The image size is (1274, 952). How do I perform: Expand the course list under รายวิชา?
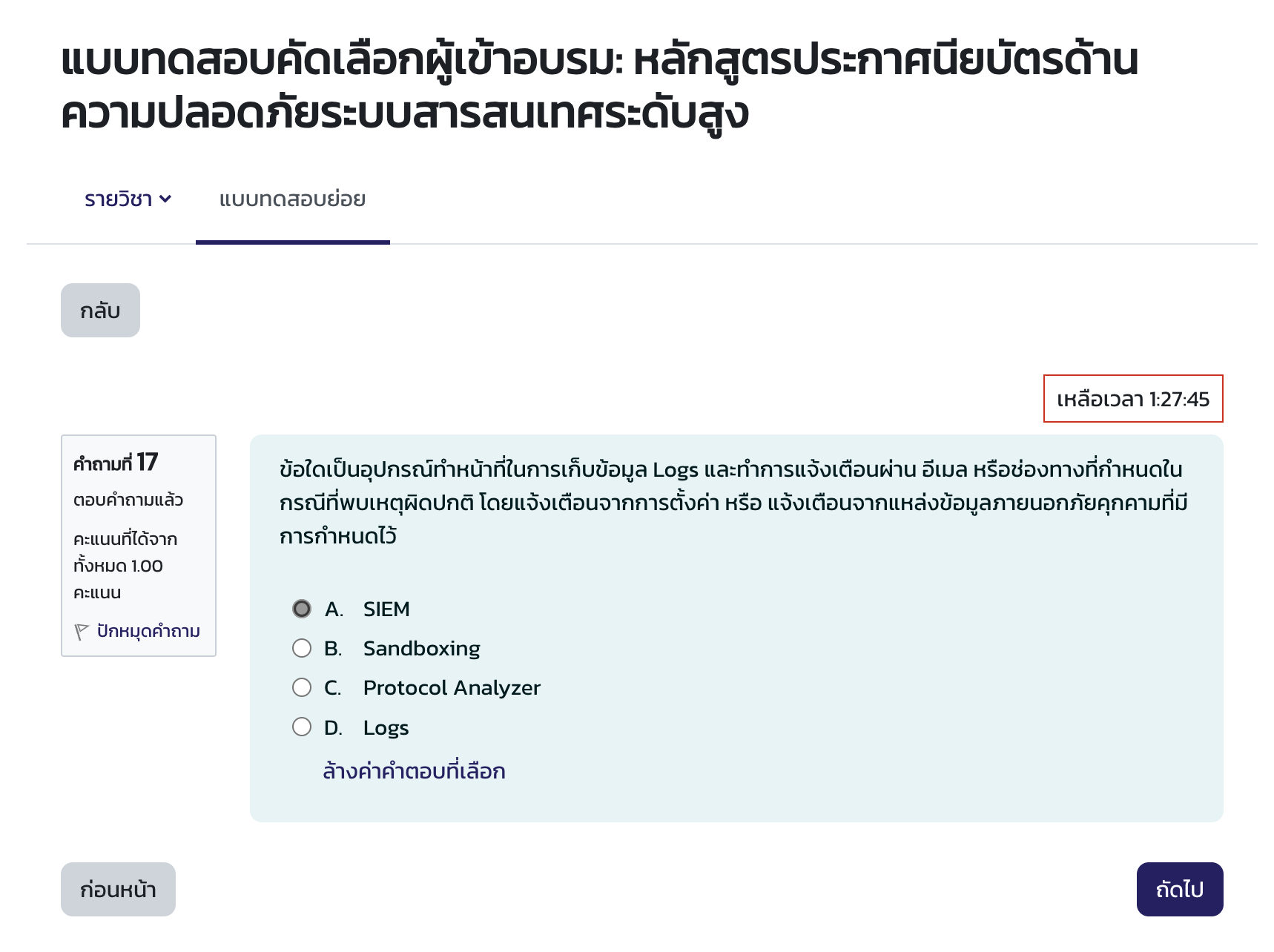tap(126, 199)
